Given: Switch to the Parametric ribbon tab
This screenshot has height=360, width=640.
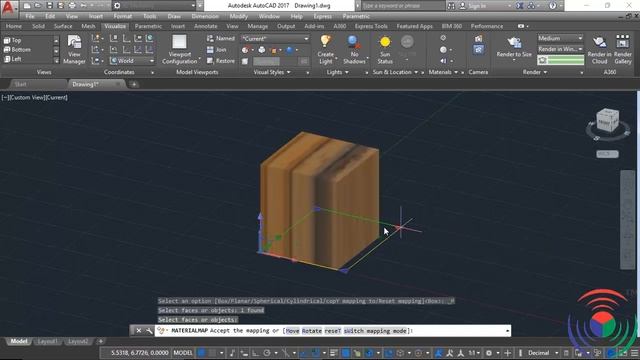Looking at the screenshot, I should [148, 26].
